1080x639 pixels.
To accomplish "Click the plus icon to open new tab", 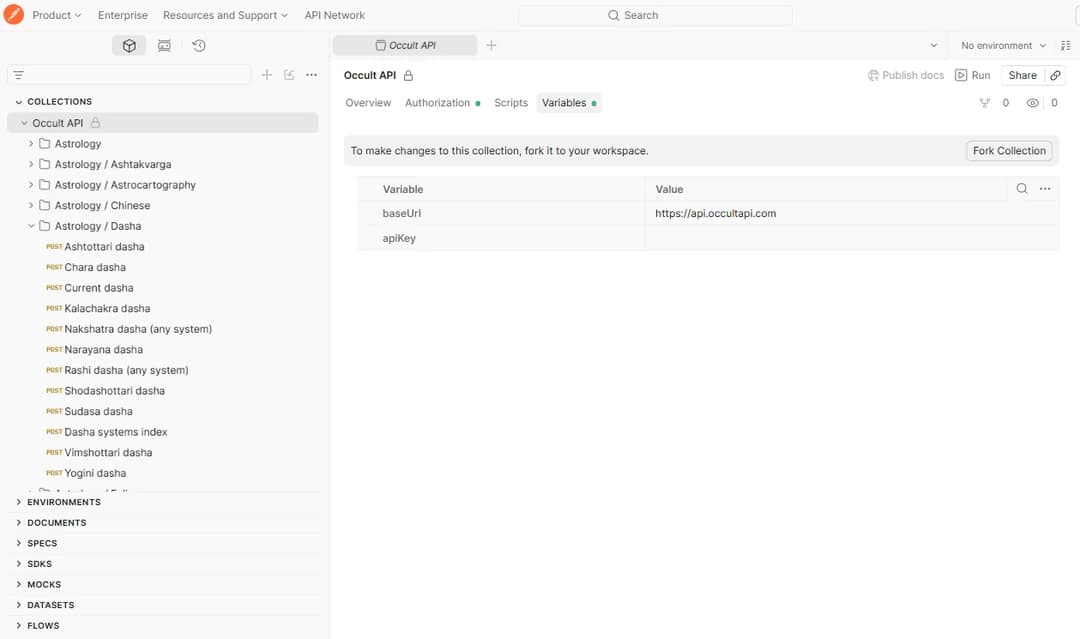I will pos(491,45).
